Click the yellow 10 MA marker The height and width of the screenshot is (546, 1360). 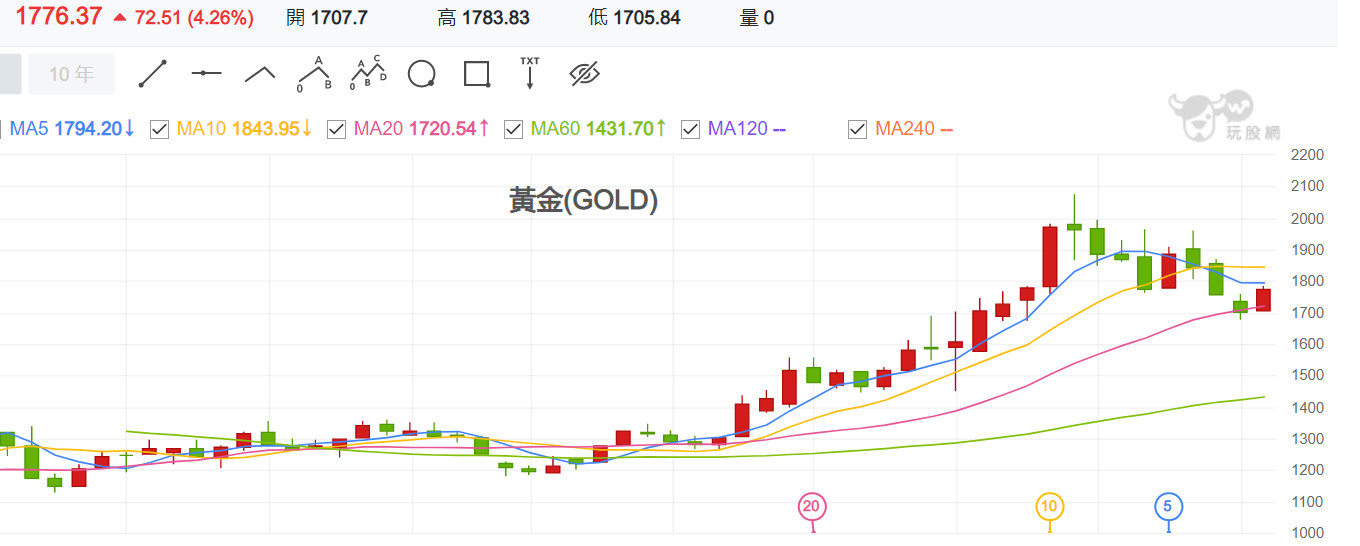1048,507
